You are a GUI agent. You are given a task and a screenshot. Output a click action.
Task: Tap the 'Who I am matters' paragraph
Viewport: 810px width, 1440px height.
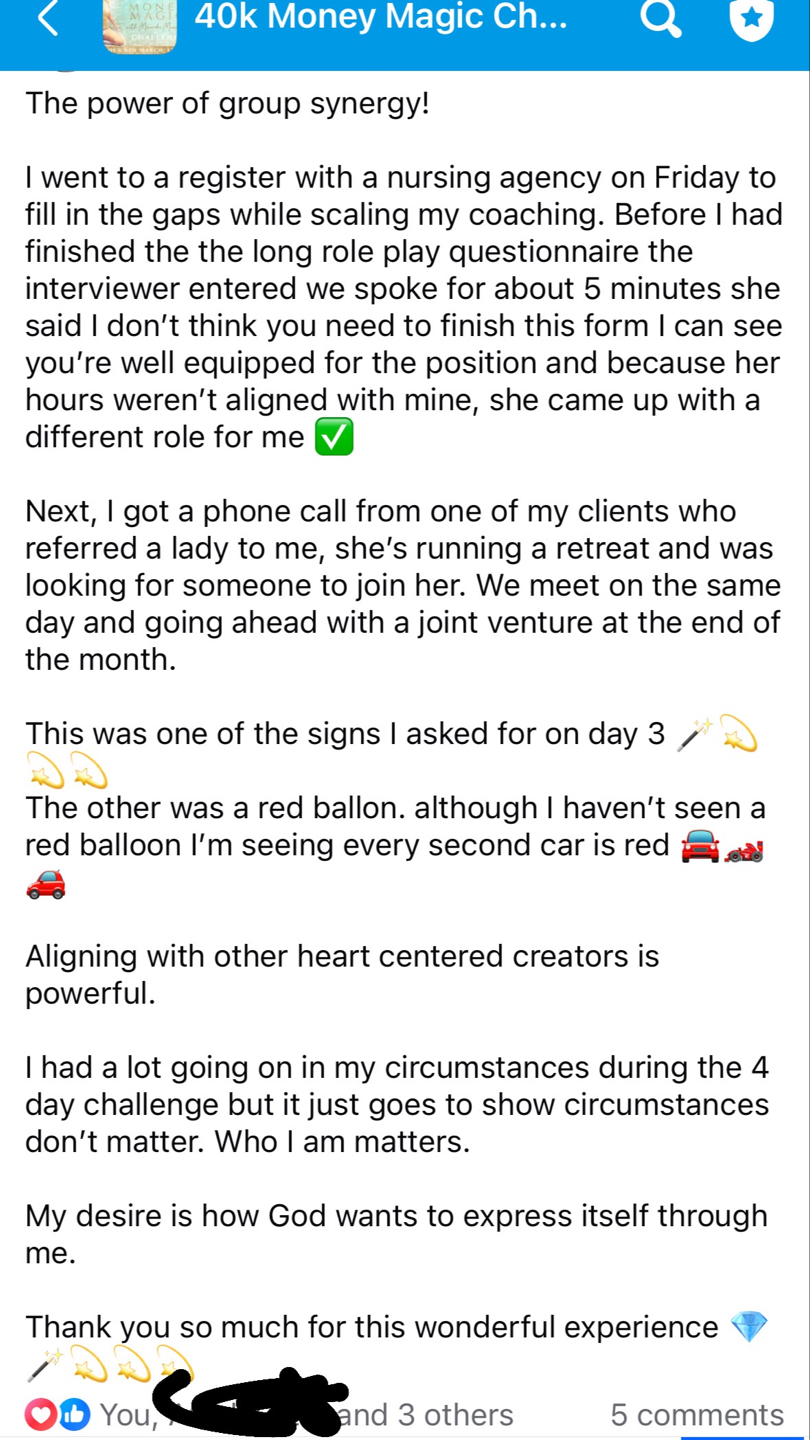(x=397, y=1104)
